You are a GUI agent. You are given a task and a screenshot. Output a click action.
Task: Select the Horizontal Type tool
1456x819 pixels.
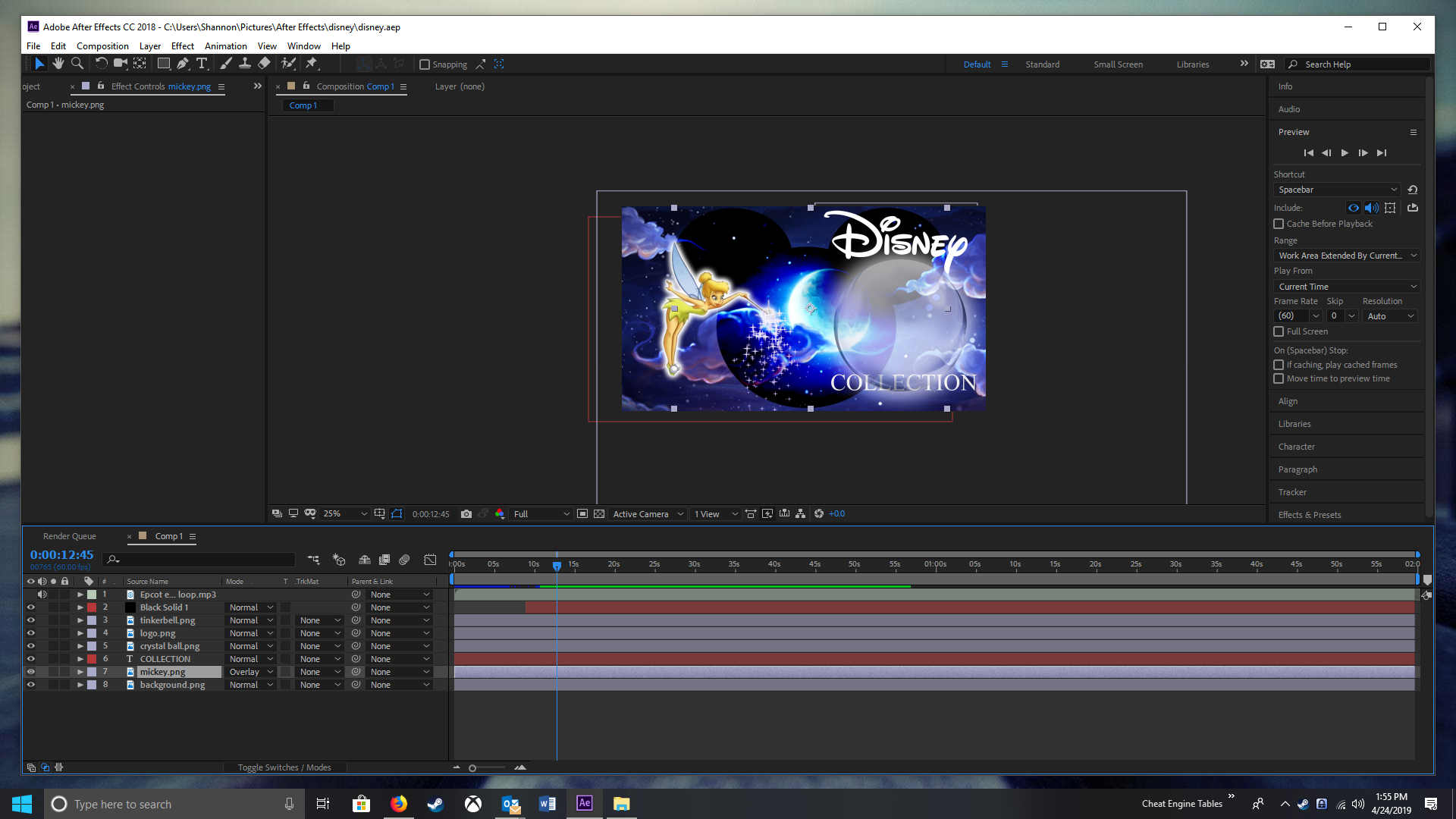click(202, 64)
